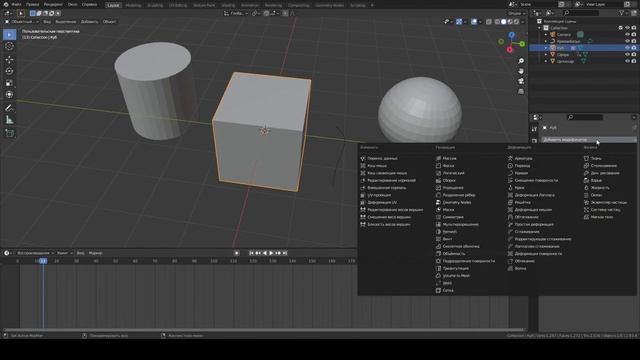Collapse the Collection tree in outliner
This screenshot has width=640, height=360.
540,28
